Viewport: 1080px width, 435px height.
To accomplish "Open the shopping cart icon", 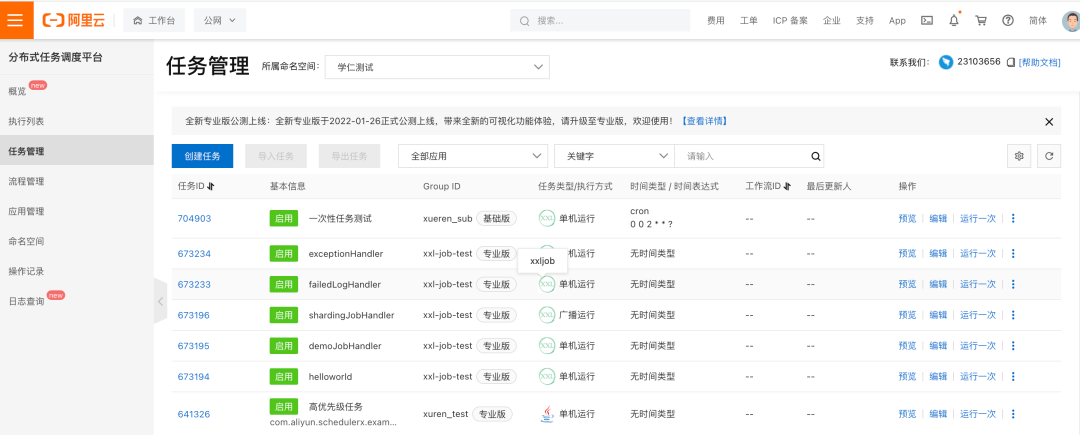I will coord(981,21).
